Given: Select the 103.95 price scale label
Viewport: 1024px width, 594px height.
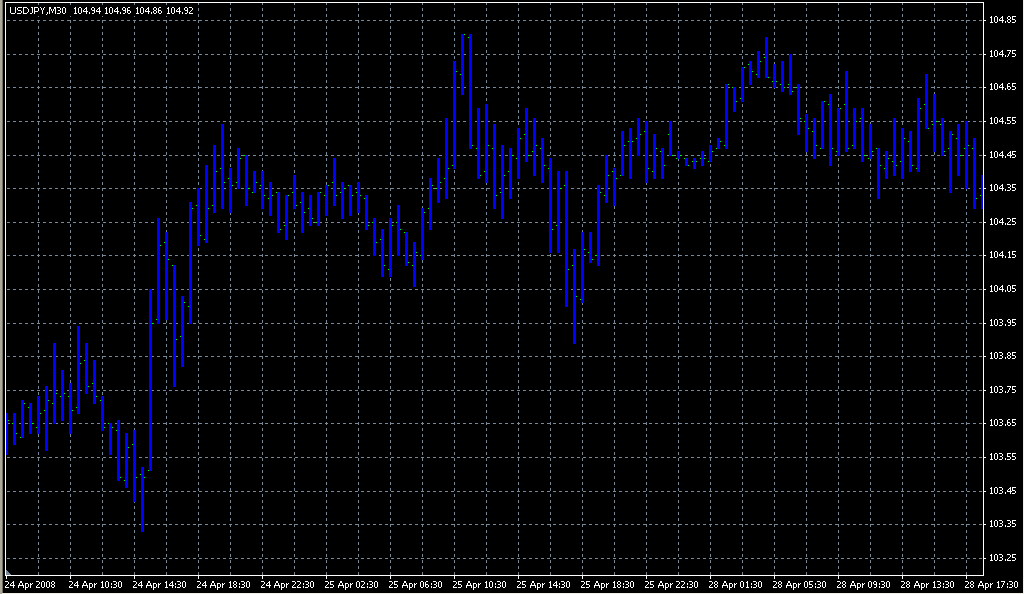Looking at the screenshot, I should [1002, 322].
